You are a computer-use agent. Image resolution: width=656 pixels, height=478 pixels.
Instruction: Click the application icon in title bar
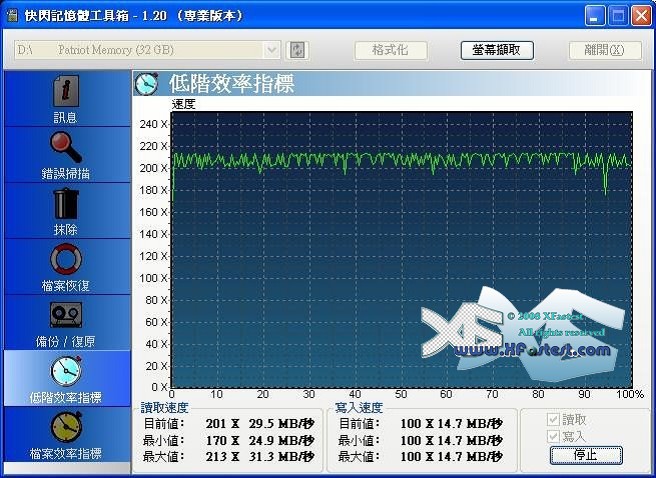[12, 15]
